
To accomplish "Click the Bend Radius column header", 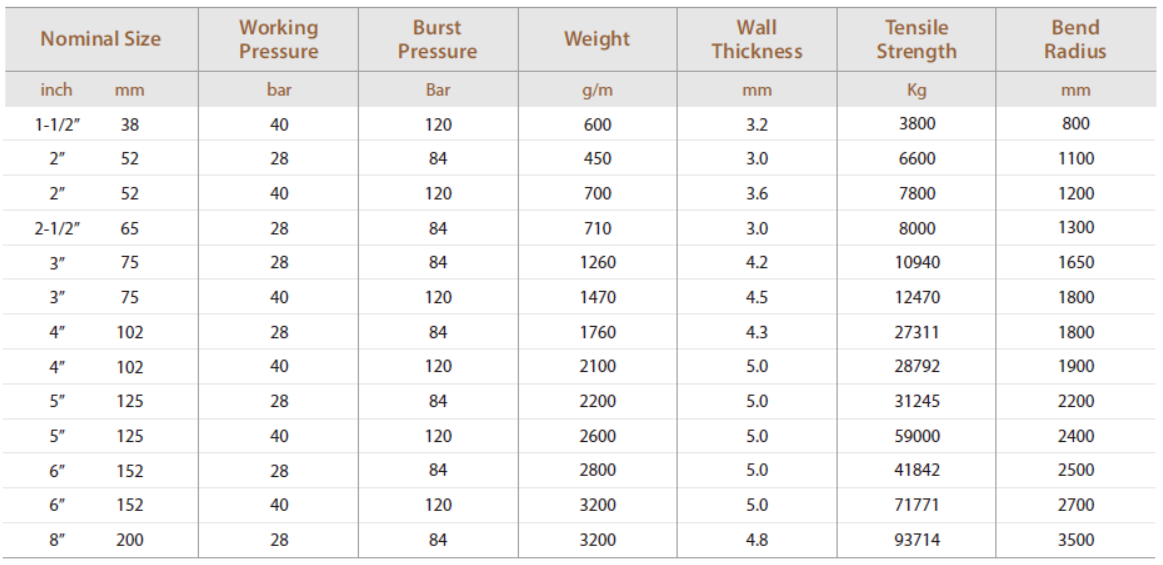I will click(1075, 40).
